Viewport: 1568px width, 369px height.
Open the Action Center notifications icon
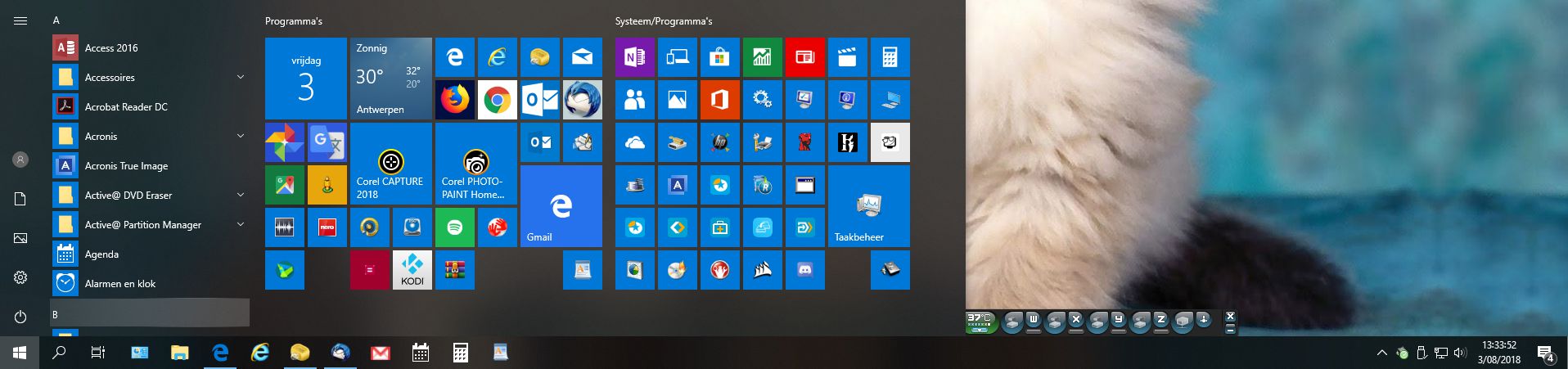[x=1546, y=353]
